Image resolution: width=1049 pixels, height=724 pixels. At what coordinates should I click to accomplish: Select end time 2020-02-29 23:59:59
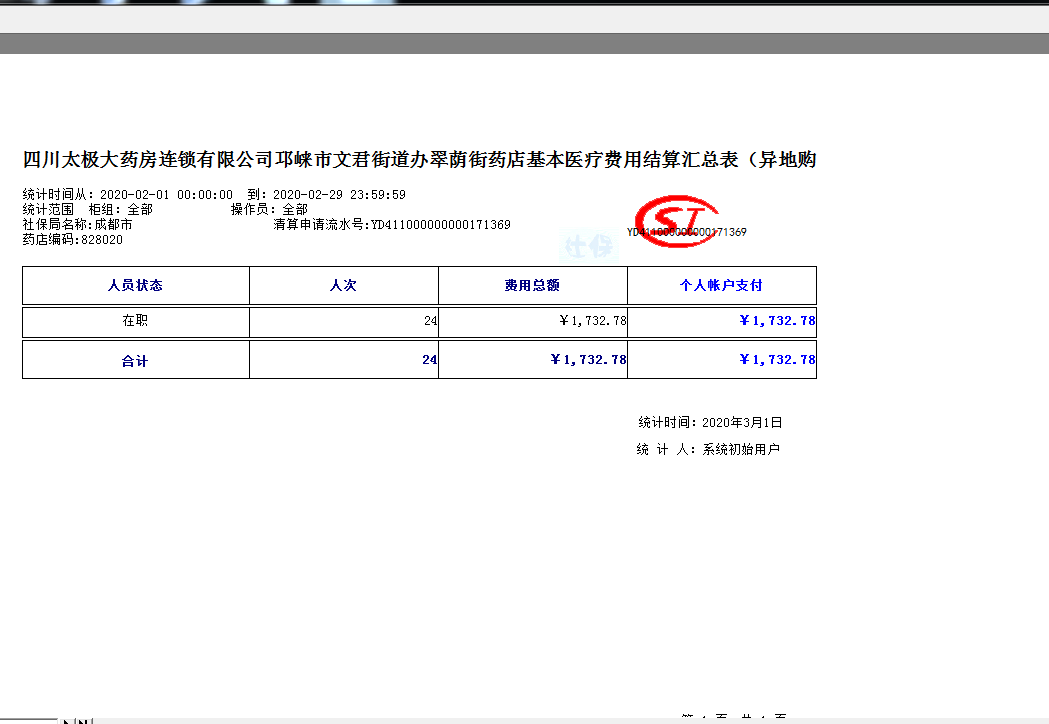tap(339, 195)
